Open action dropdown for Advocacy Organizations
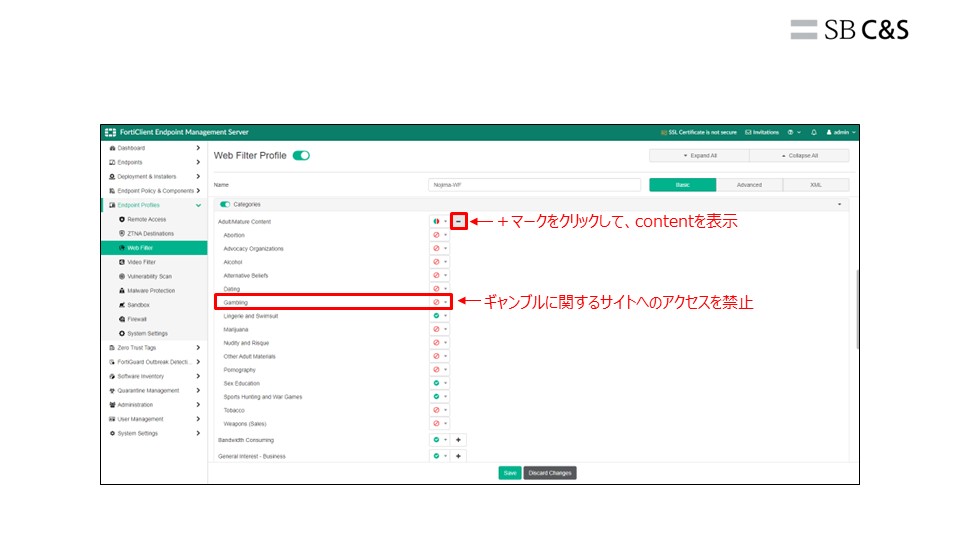 point(440,249)
